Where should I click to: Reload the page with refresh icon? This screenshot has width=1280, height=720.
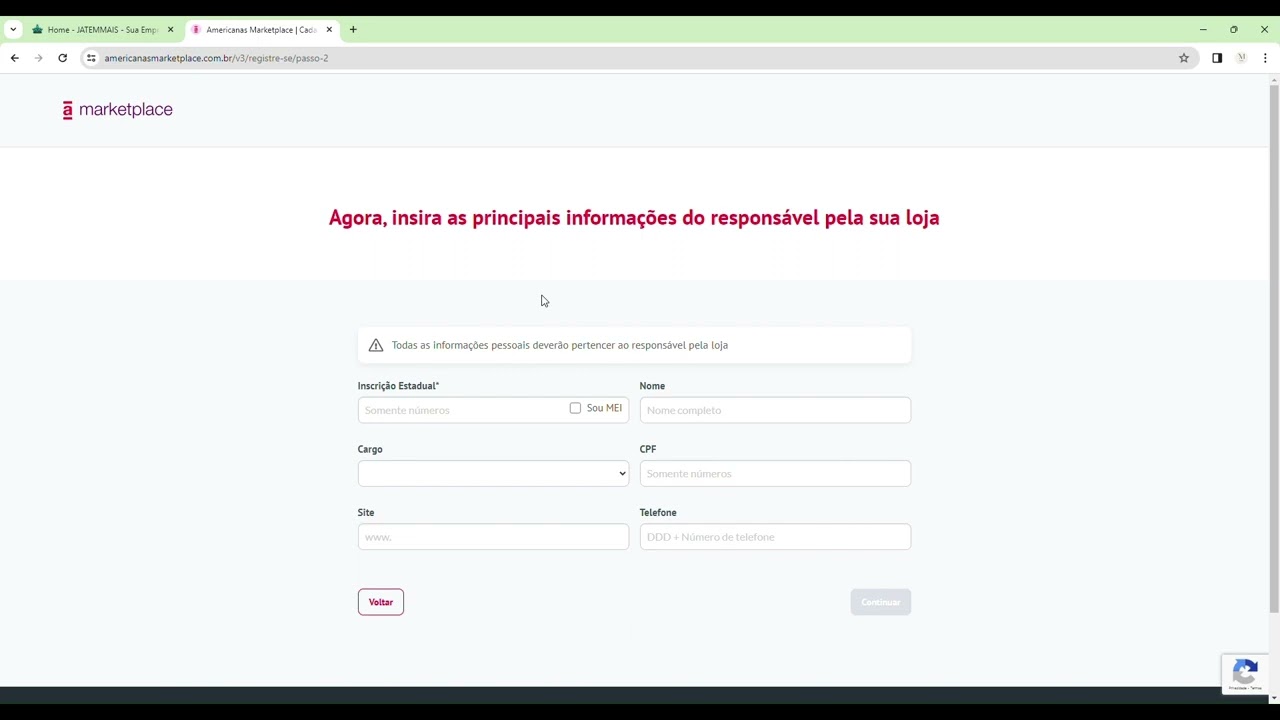pyautogui.click(x=63, y=58)
